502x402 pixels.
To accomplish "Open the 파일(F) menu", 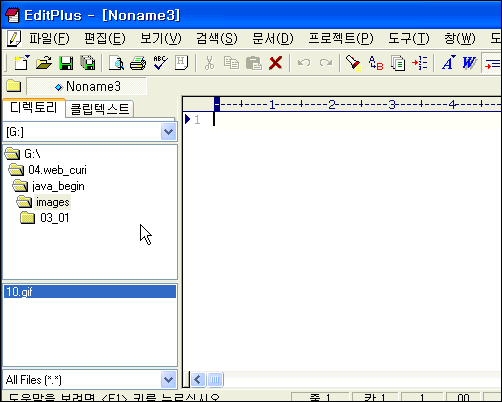I will point(49,39).
